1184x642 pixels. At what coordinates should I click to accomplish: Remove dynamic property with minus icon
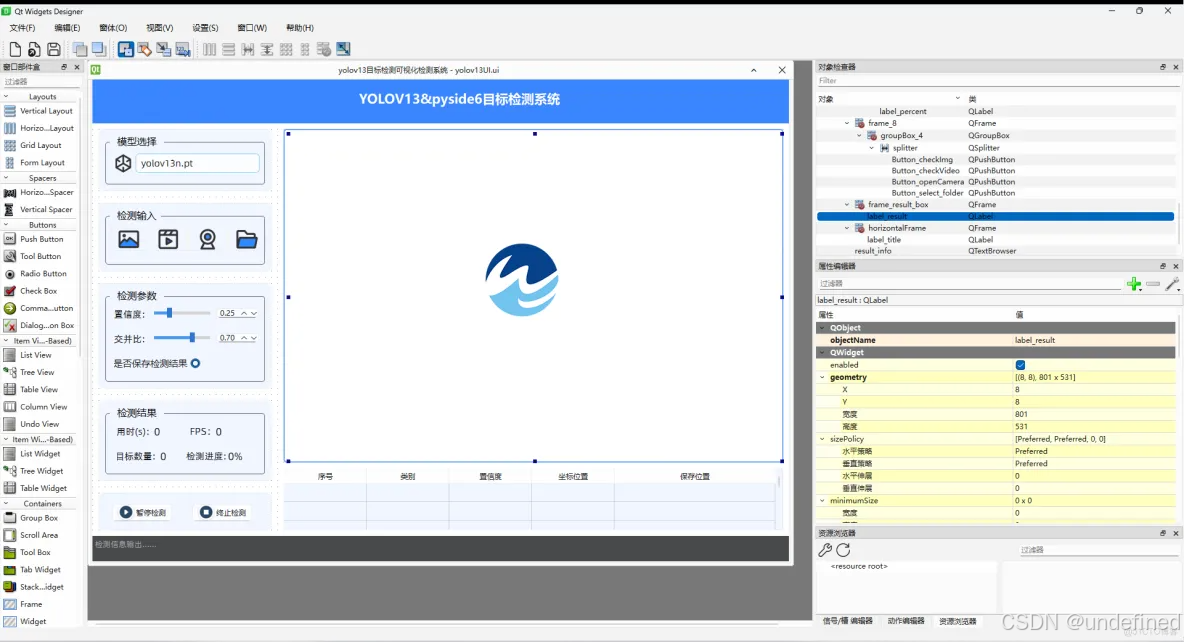click(1152, 283)
